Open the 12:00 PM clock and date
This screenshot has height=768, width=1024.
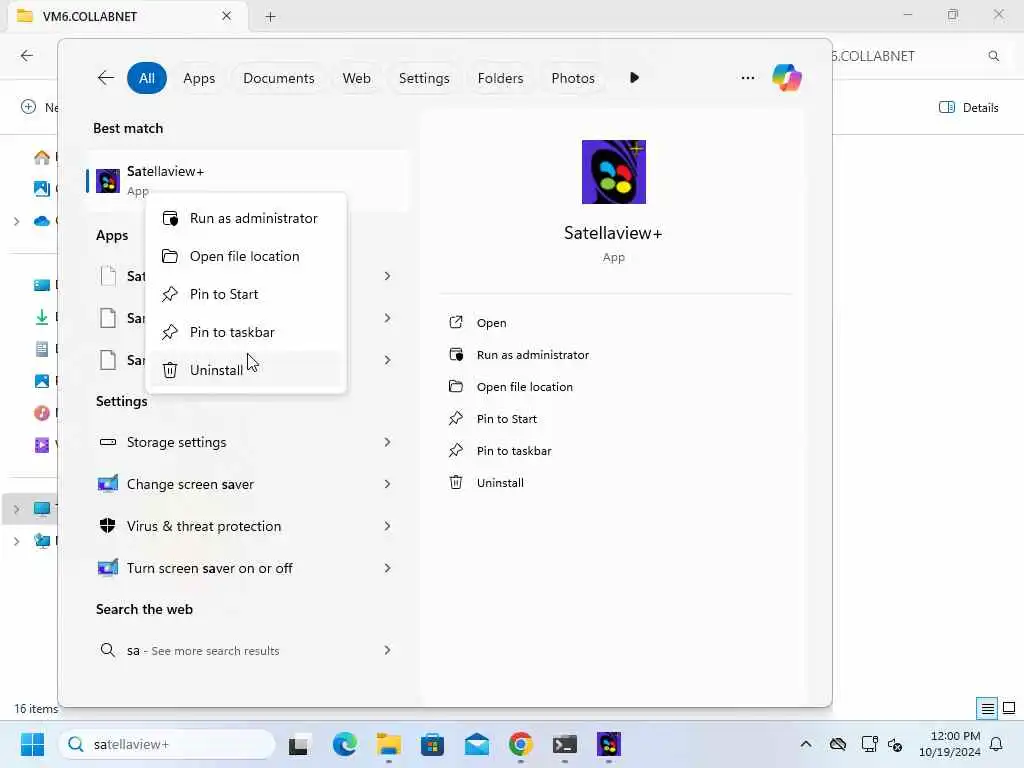pyautogui.click(x=950, y=744)
